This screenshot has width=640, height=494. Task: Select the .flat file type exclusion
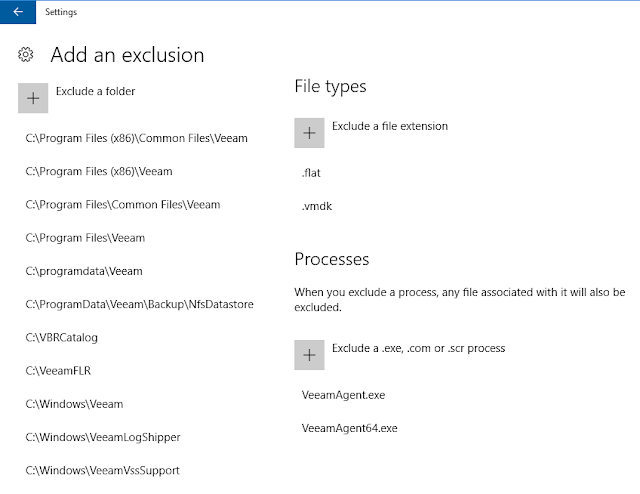pyautogui.click(x=311, y=173)
